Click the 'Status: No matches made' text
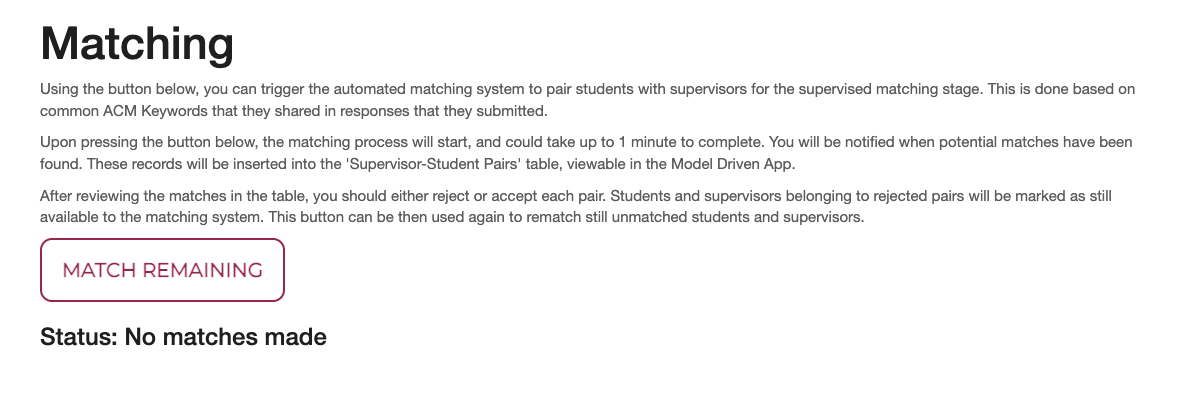This screenshot has height=397, width=1204. click(183, 337)
